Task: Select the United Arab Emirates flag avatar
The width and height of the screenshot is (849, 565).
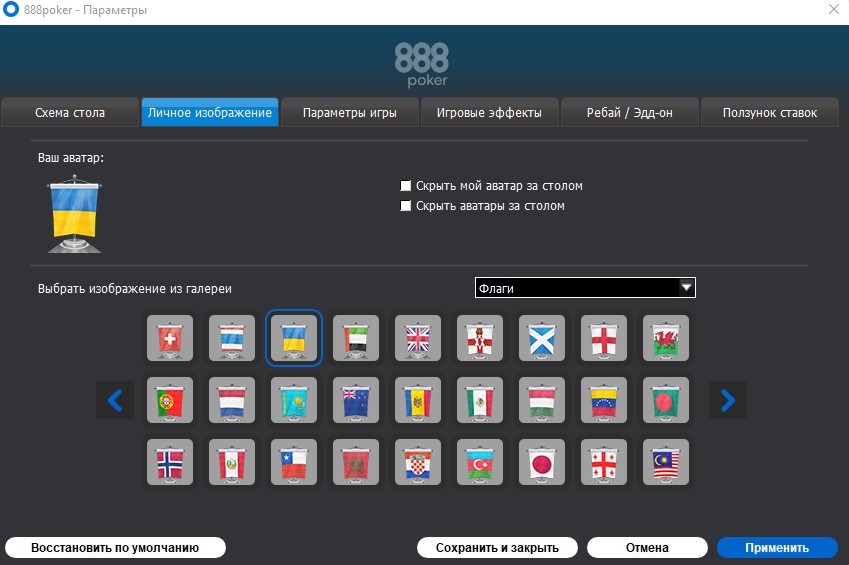Action: [x=356, y=338]
